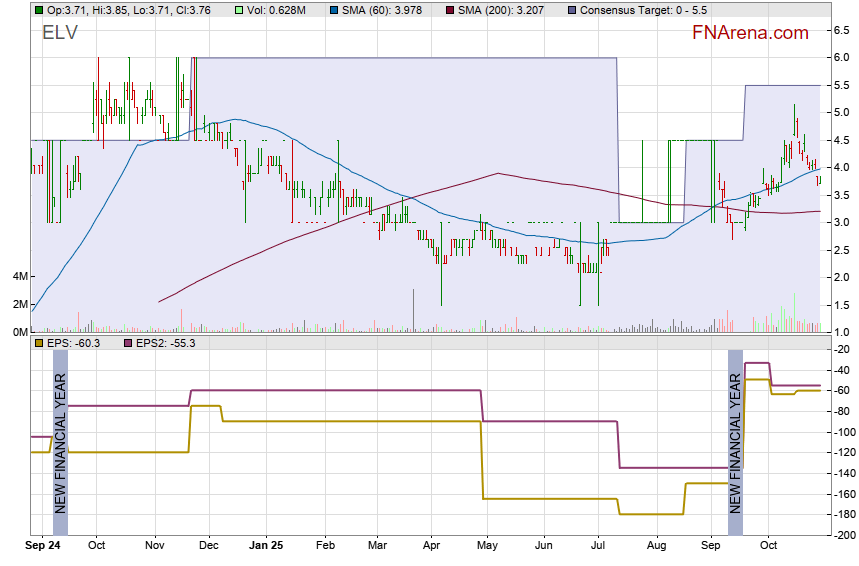Select the left NEW FINANCIAL YEAR marker
Screen dimensions: 859x566
pyautogui.click(x=60, y=442)
